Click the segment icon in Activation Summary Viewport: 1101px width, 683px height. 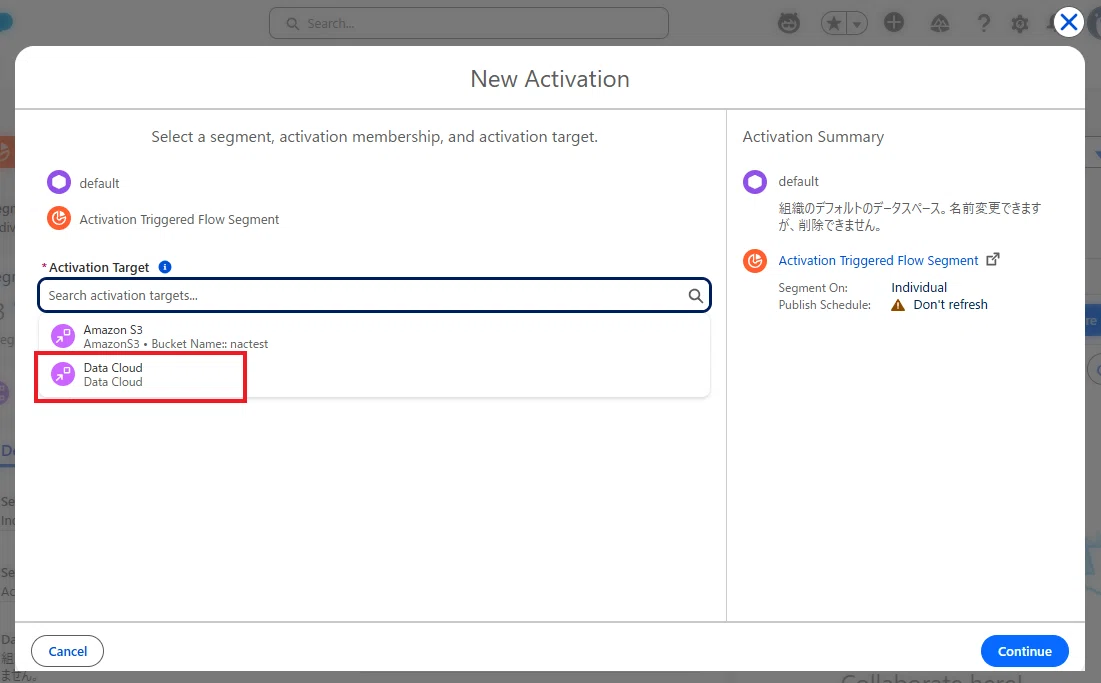(755, 261)
